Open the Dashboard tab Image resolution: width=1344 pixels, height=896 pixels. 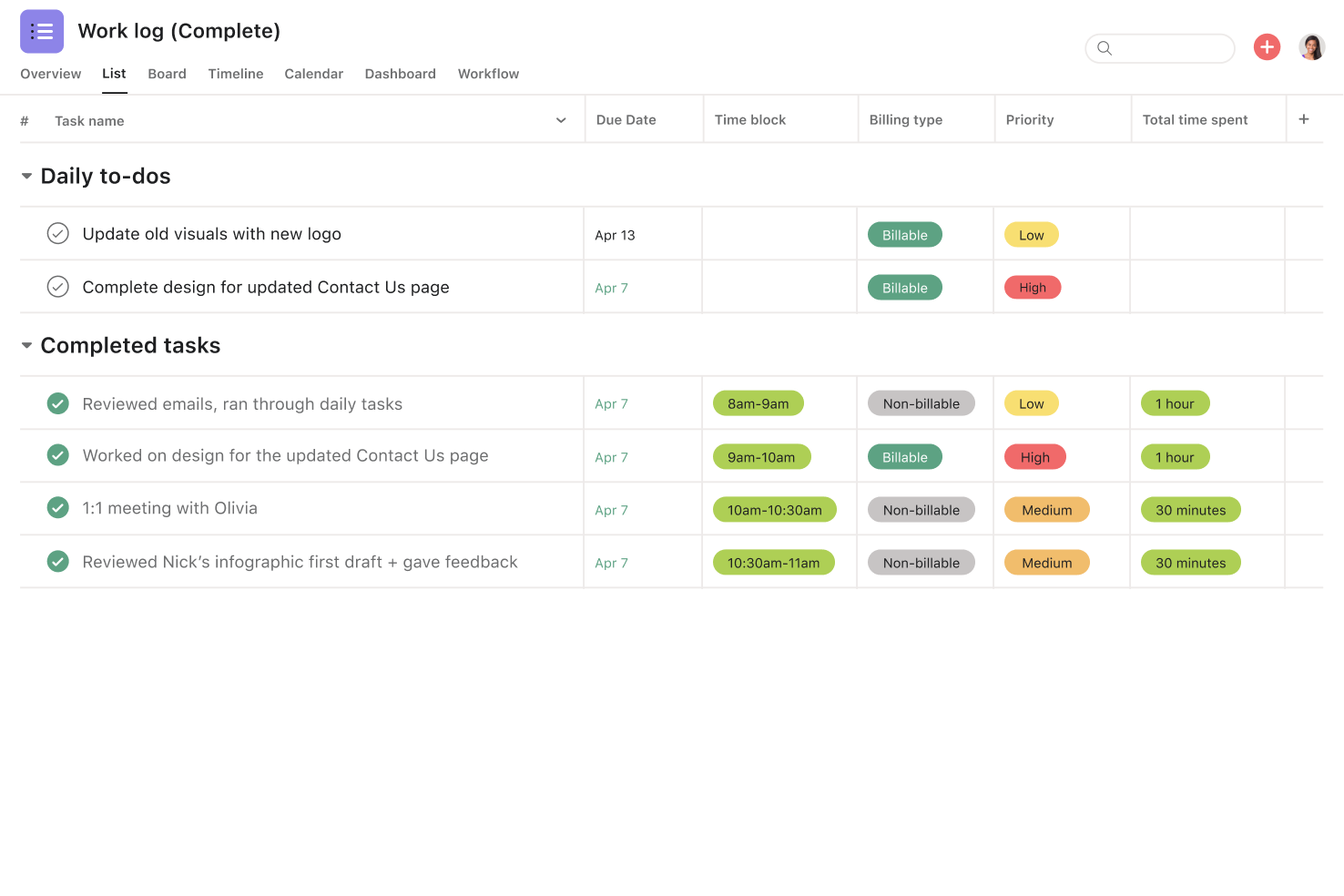click(x=400, y=74)
